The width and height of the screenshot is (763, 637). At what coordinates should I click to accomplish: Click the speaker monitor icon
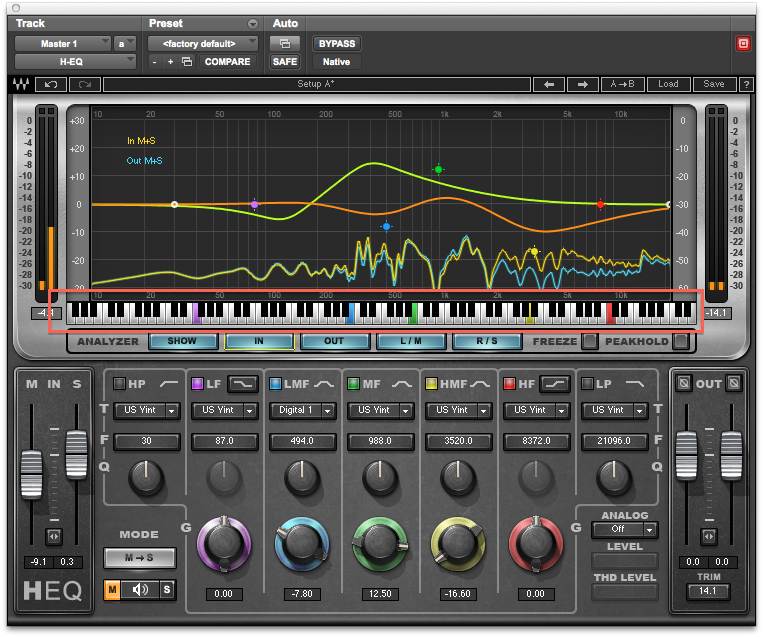coord(140,590)
